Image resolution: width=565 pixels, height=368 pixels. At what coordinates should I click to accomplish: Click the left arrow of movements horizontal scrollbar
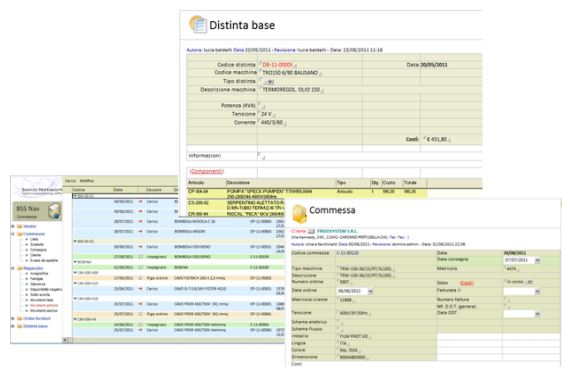65,340
